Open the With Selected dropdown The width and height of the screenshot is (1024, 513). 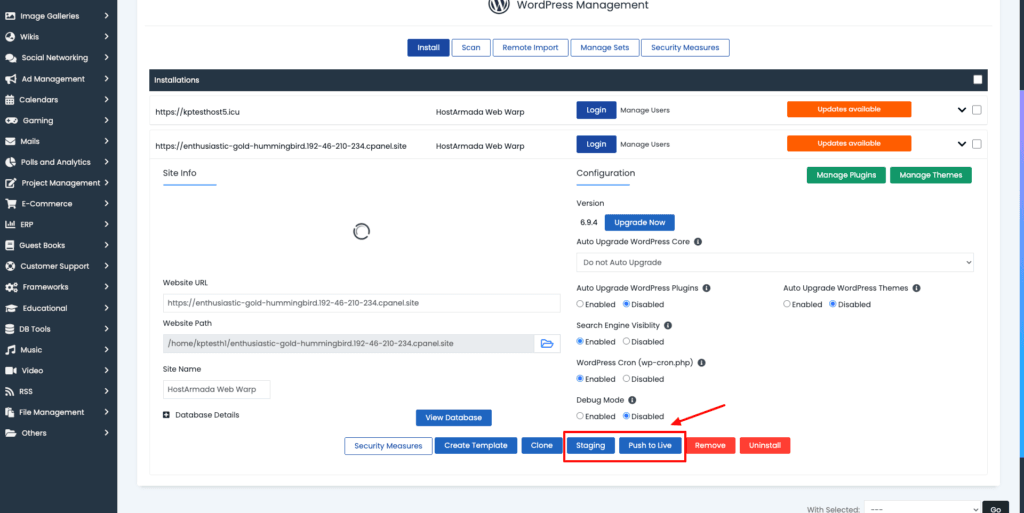922,509
